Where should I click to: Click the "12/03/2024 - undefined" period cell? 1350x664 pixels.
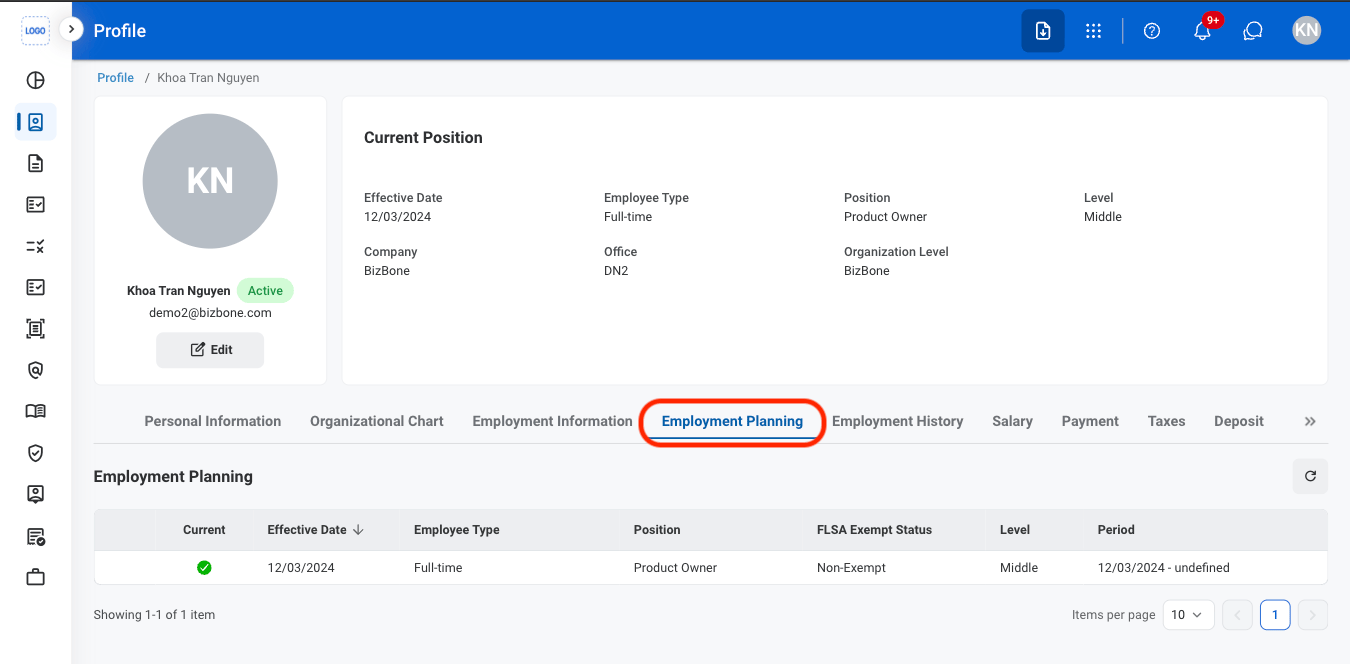coord(1164,568)
